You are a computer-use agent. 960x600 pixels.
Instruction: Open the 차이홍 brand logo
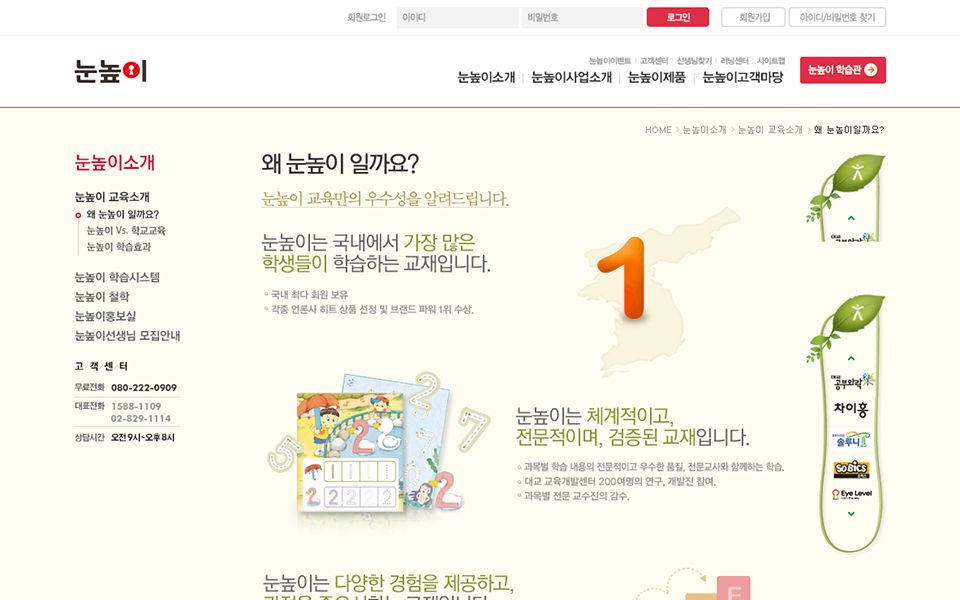tap(851, 409)
